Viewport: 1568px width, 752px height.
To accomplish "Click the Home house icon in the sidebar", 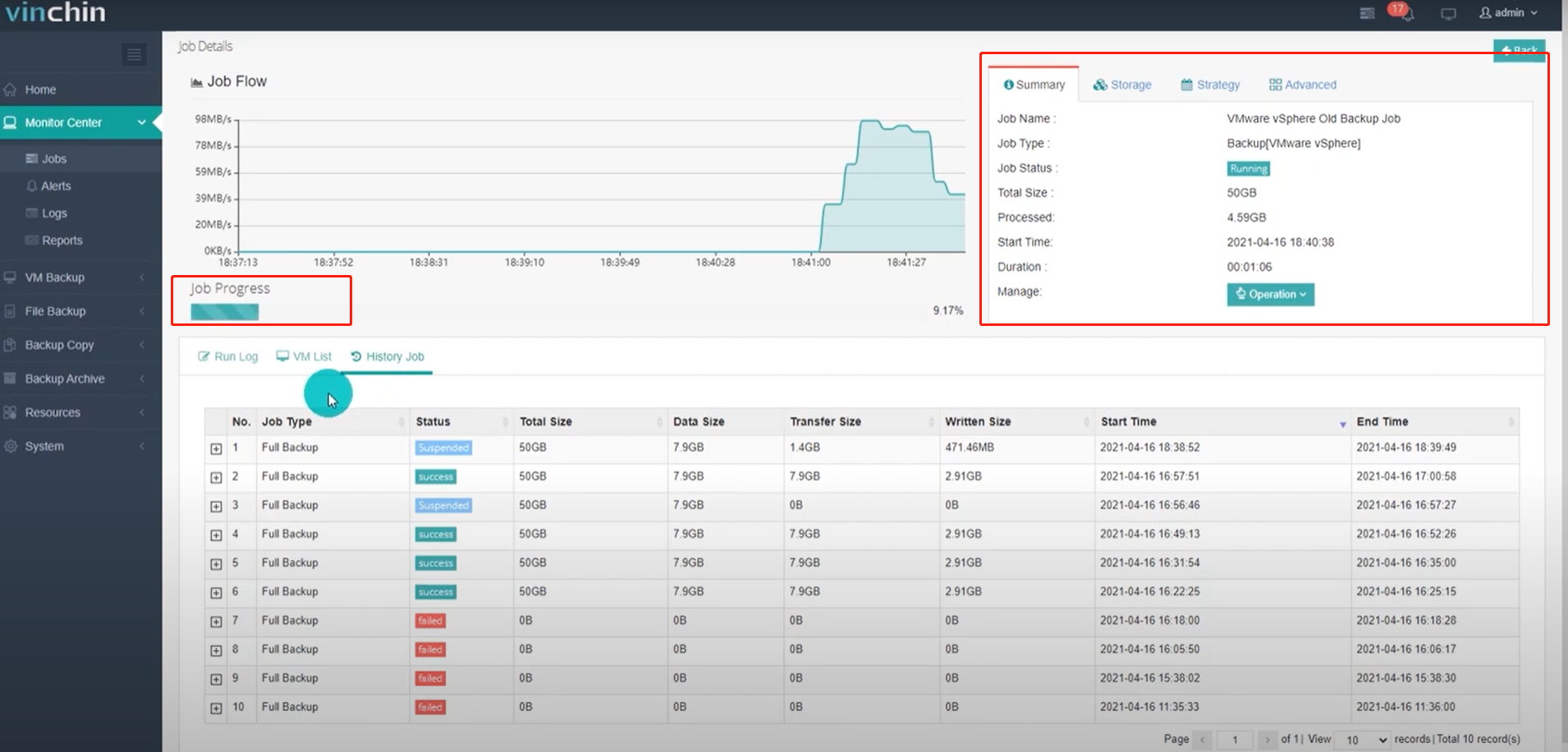I will (x=10, y=89).
